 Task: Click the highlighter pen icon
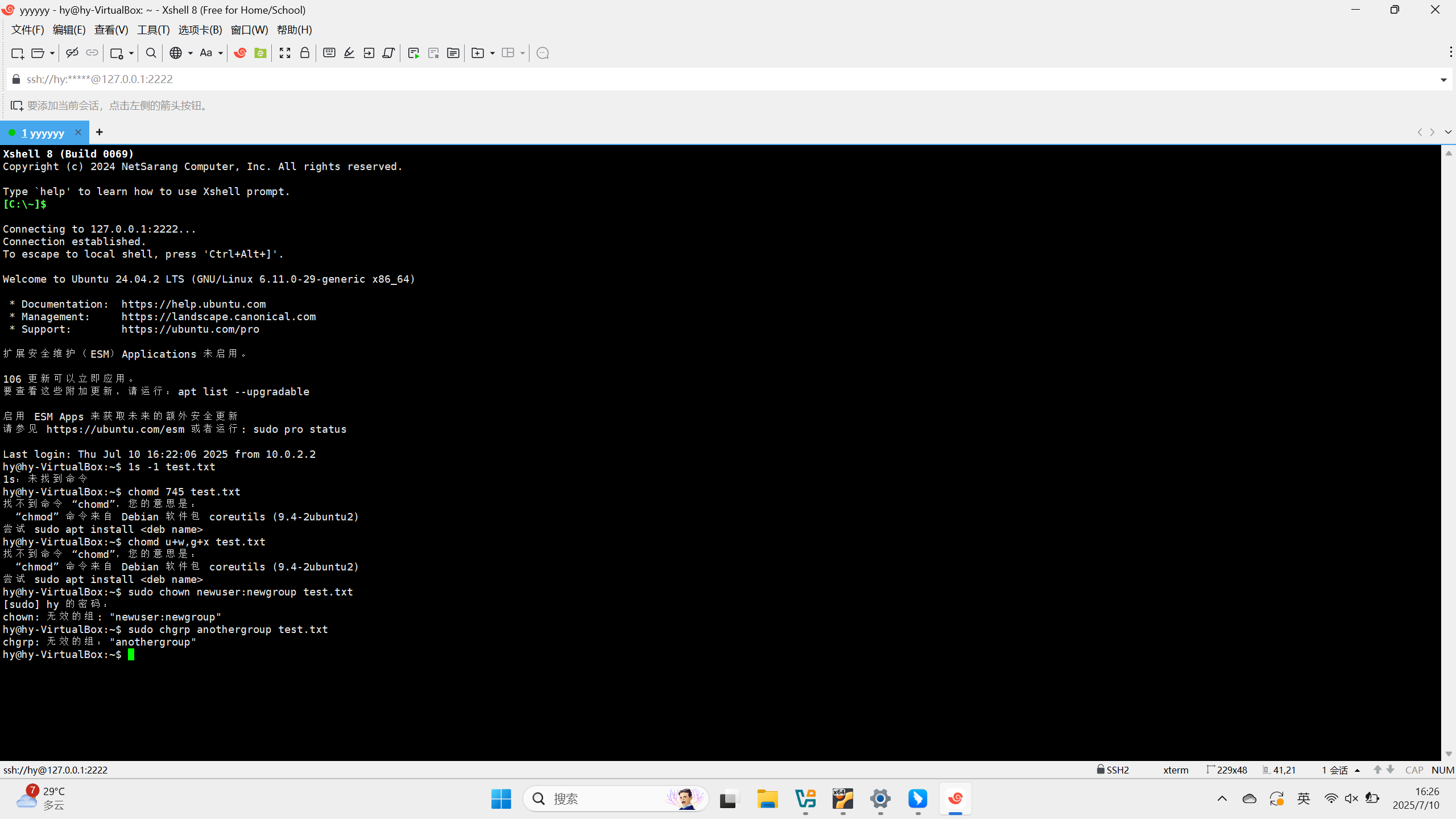[x=349, y=53]
